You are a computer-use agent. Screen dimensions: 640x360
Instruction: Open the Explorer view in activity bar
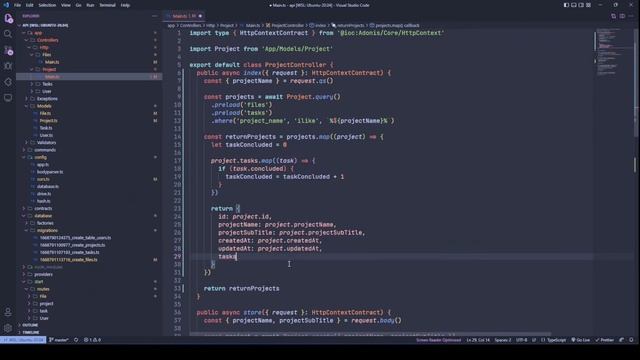tap(8, 18)
